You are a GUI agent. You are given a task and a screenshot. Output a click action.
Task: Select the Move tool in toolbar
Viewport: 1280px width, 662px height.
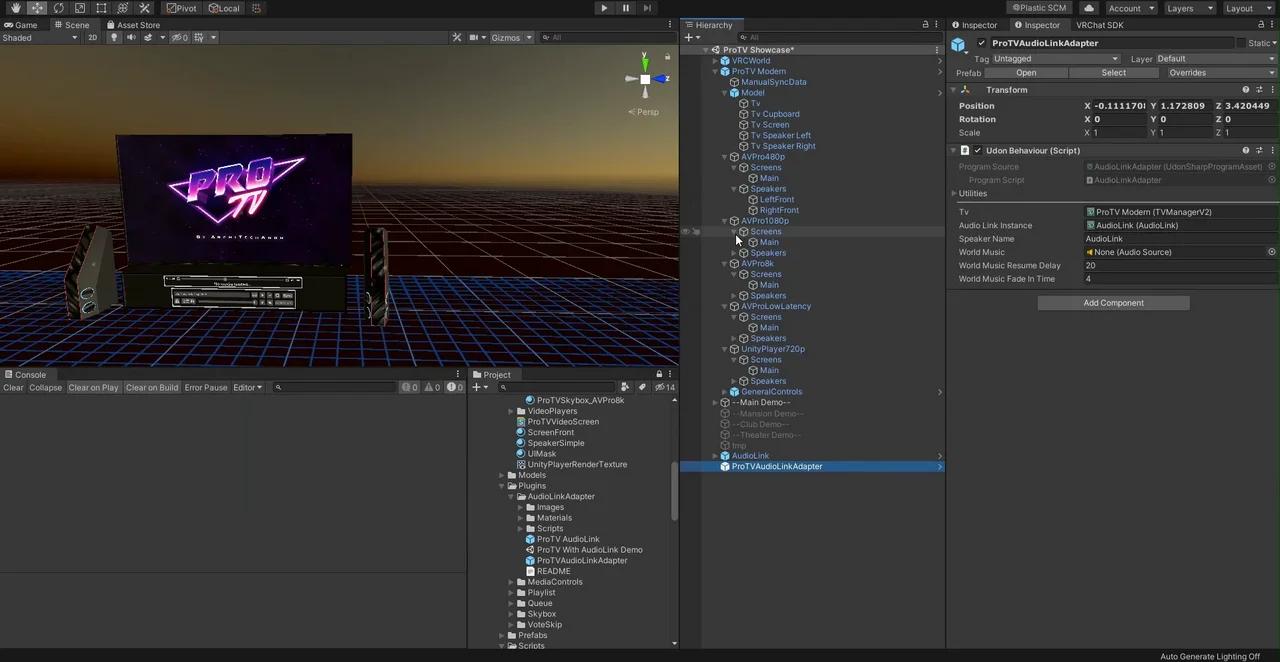coord(37,8)
